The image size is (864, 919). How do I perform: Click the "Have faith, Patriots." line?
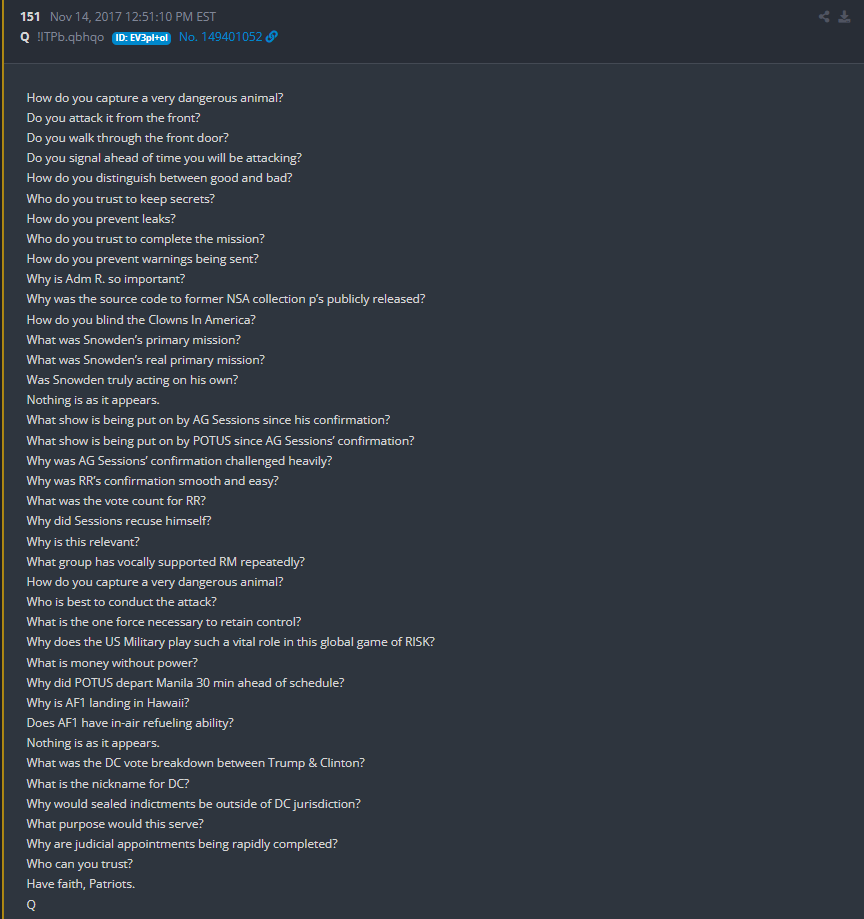tap(80, 884)
